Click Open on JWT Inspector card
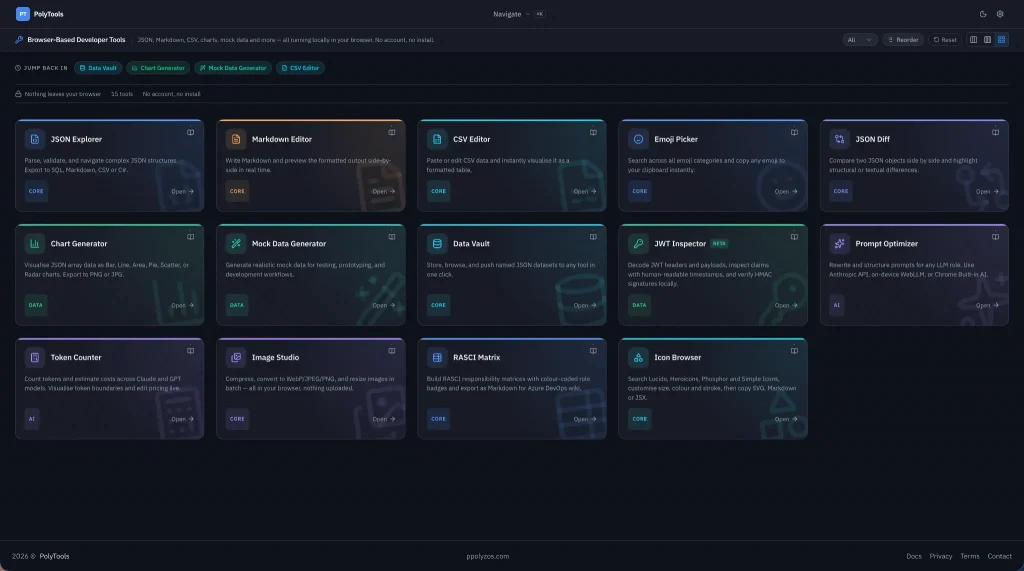The image size is (1024, 571). tap(786, 305)
